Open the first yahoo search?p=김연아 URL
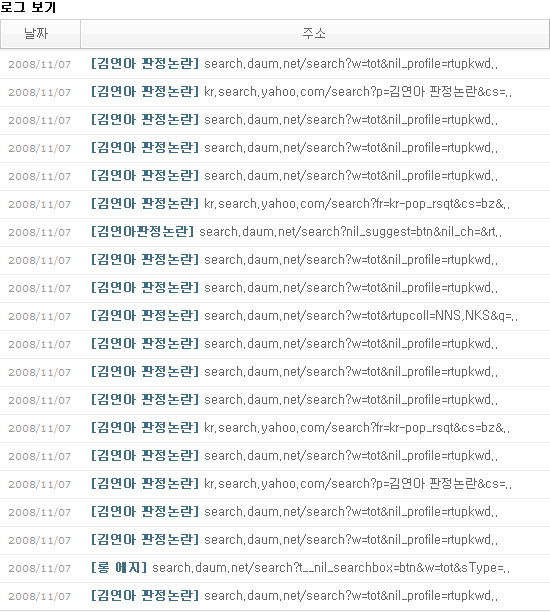550x612 pixels. [358, 92]
